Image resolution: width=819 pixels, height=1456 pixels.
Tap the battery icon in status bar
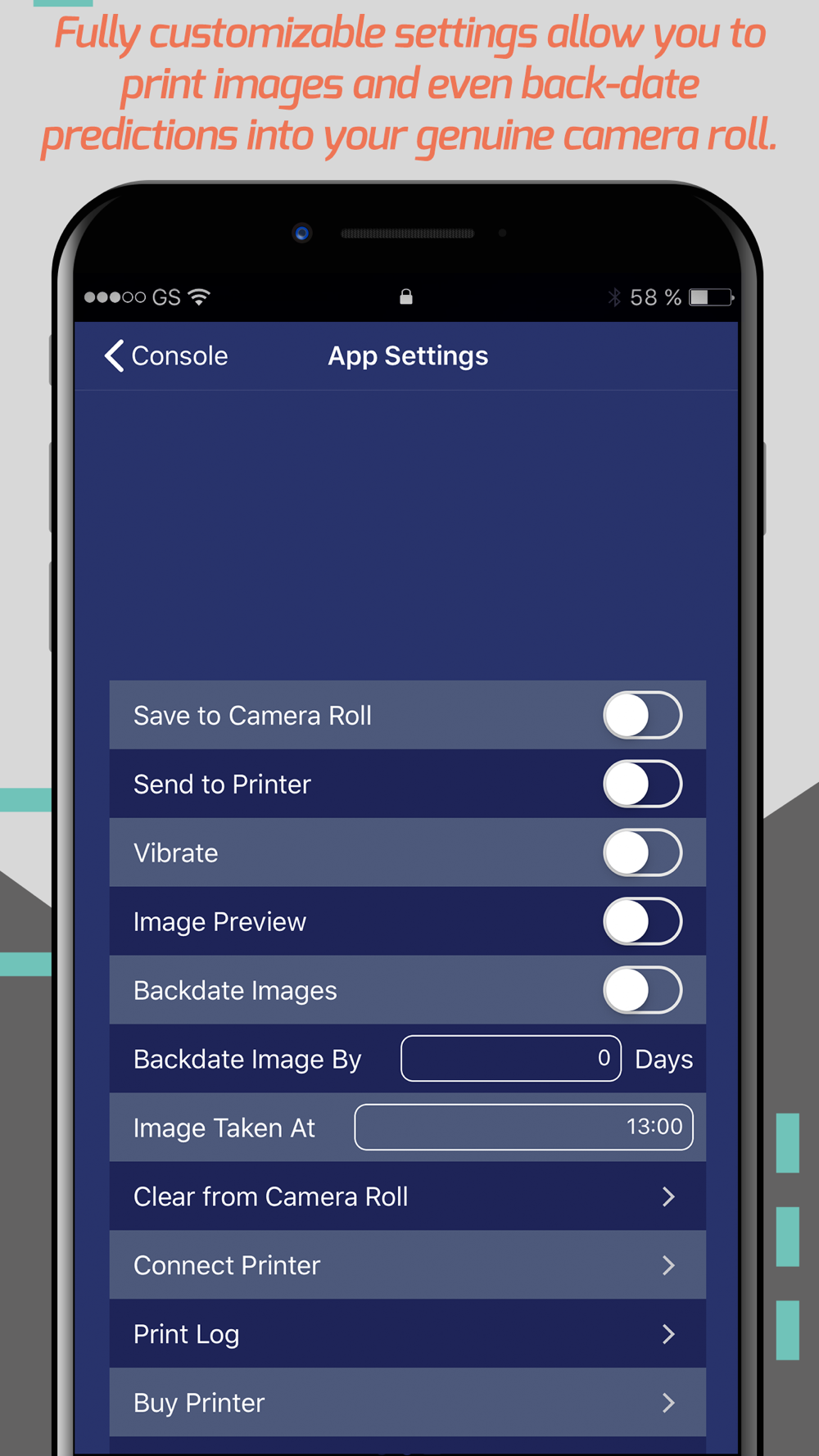coord(711,296)
